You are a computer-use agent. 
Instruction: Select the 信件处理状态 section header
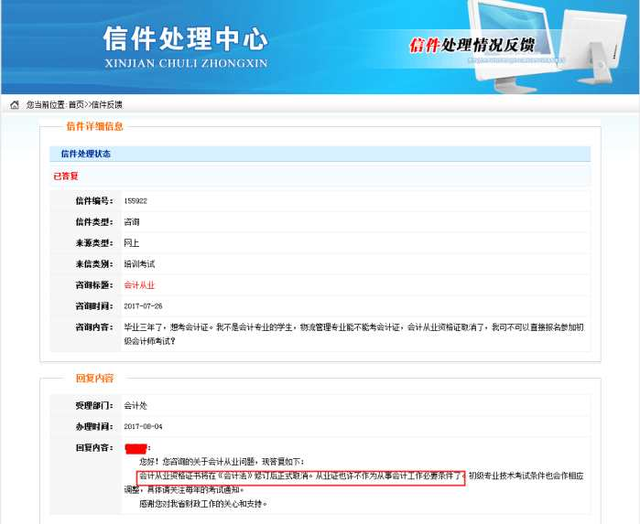pyautogui.click(x=86, y=153)
